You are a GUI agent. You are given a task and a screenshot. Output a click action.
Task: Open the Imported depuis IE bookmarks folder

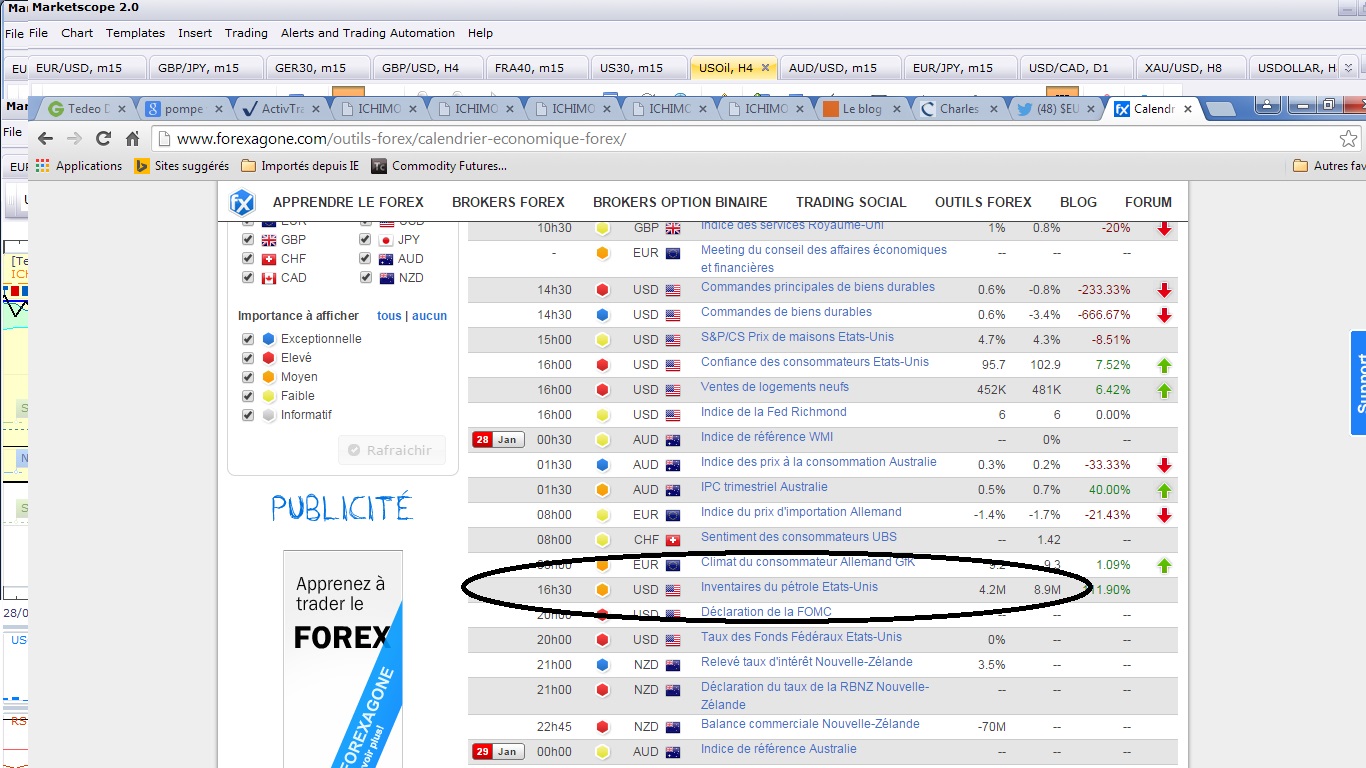(300, 166)
